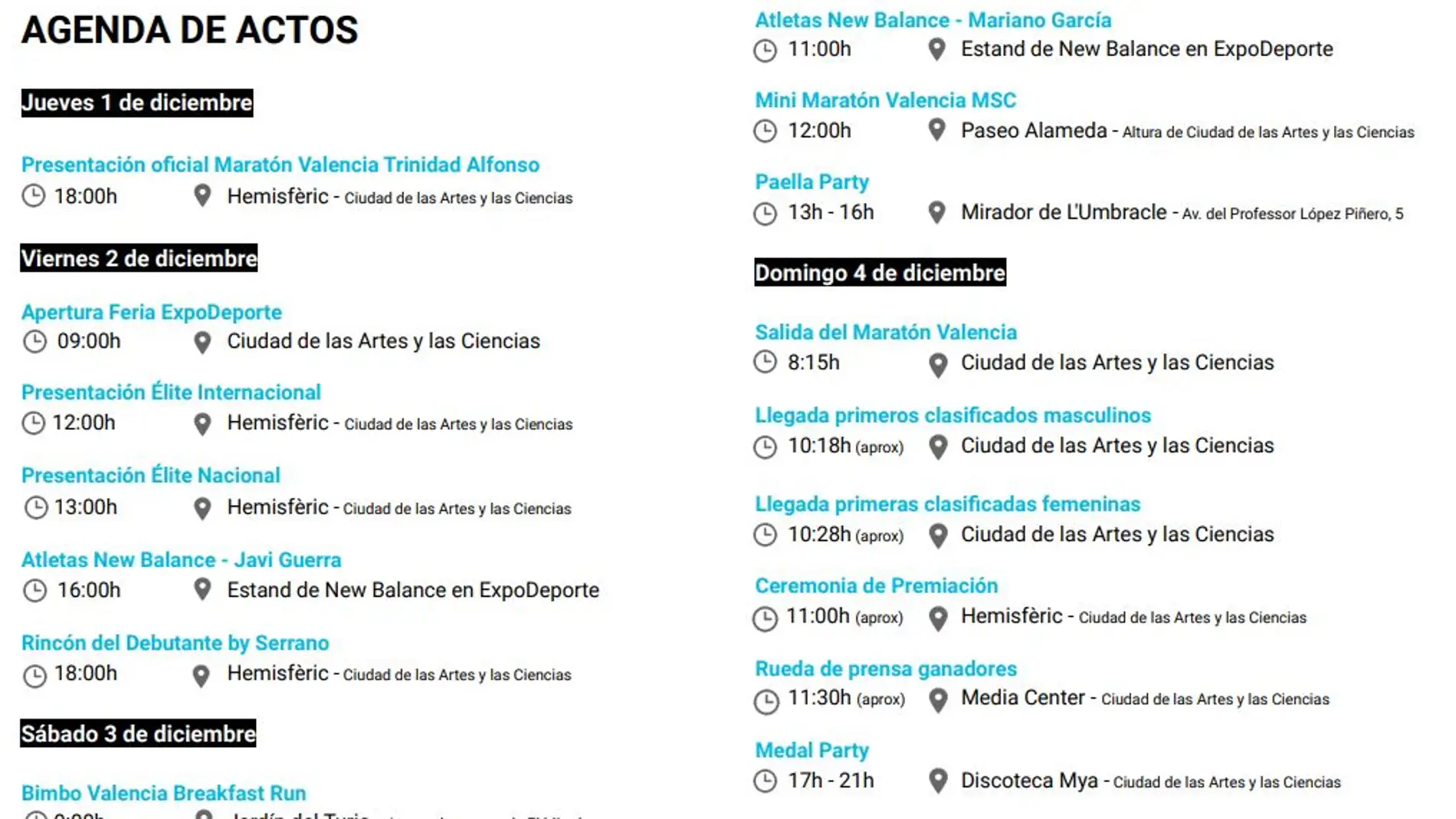1456x819 pixels.
Task: Open Atletas New Balance - Javi Guerra
Action: [x=182, y=560]
